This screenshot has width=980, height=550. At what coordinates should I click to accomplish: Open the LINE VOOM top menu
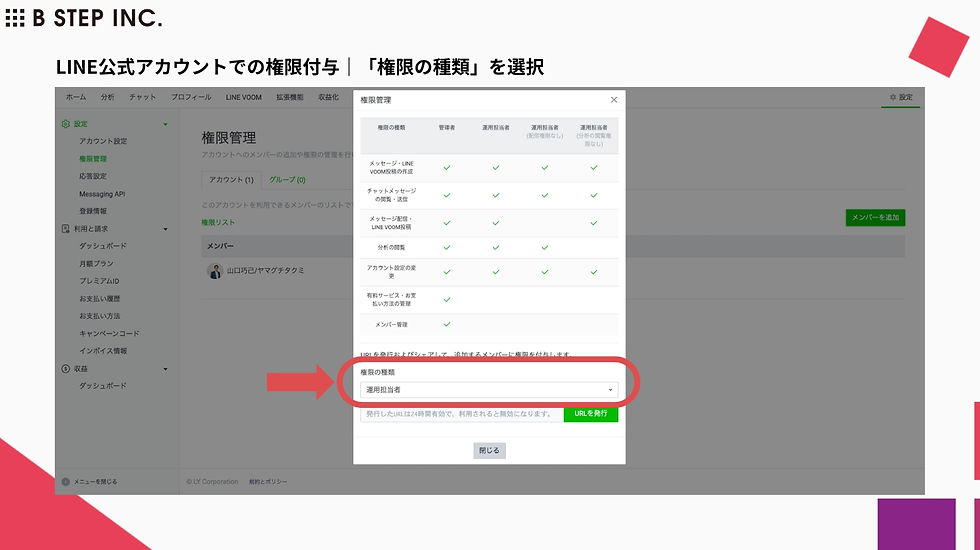pyautogui.click(x=244, y=98)
